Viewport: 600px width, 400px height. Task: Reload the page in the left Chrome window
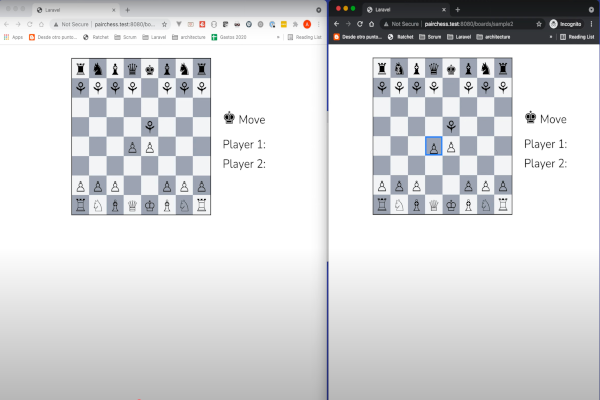(29, 24)
